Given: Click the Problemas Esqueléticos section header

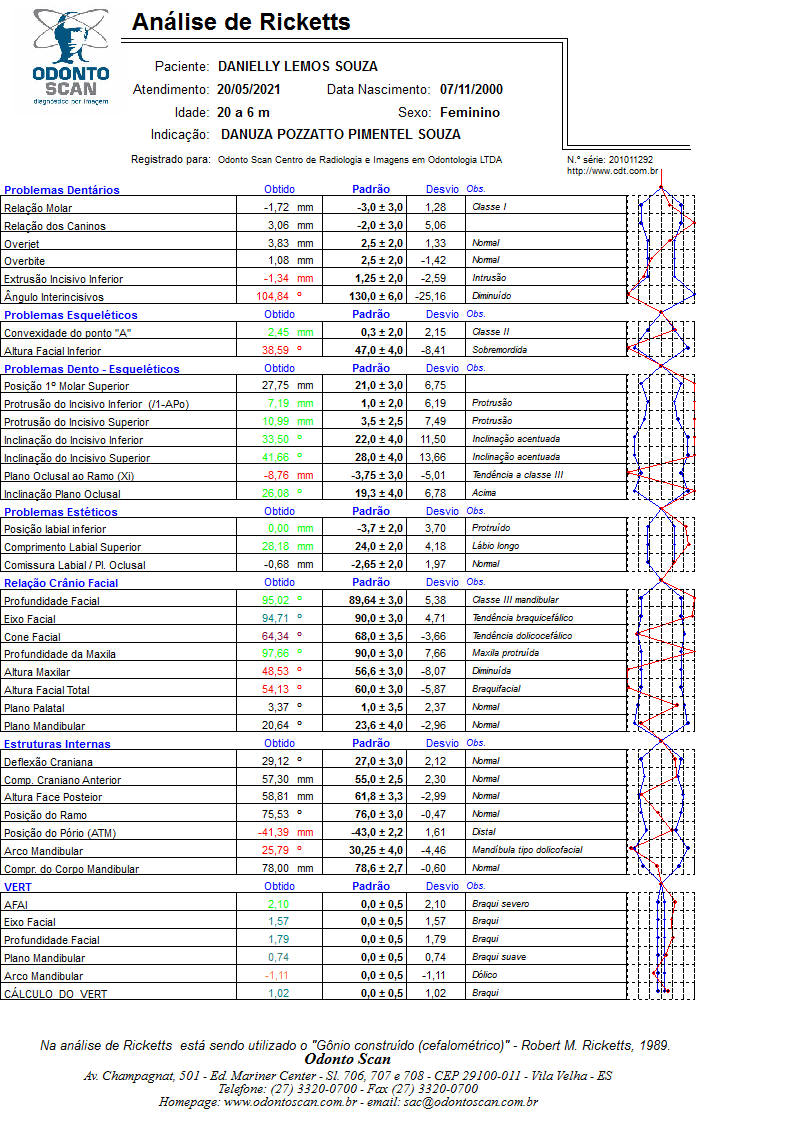Looking at the screenshot, I should tap(70, 315).
